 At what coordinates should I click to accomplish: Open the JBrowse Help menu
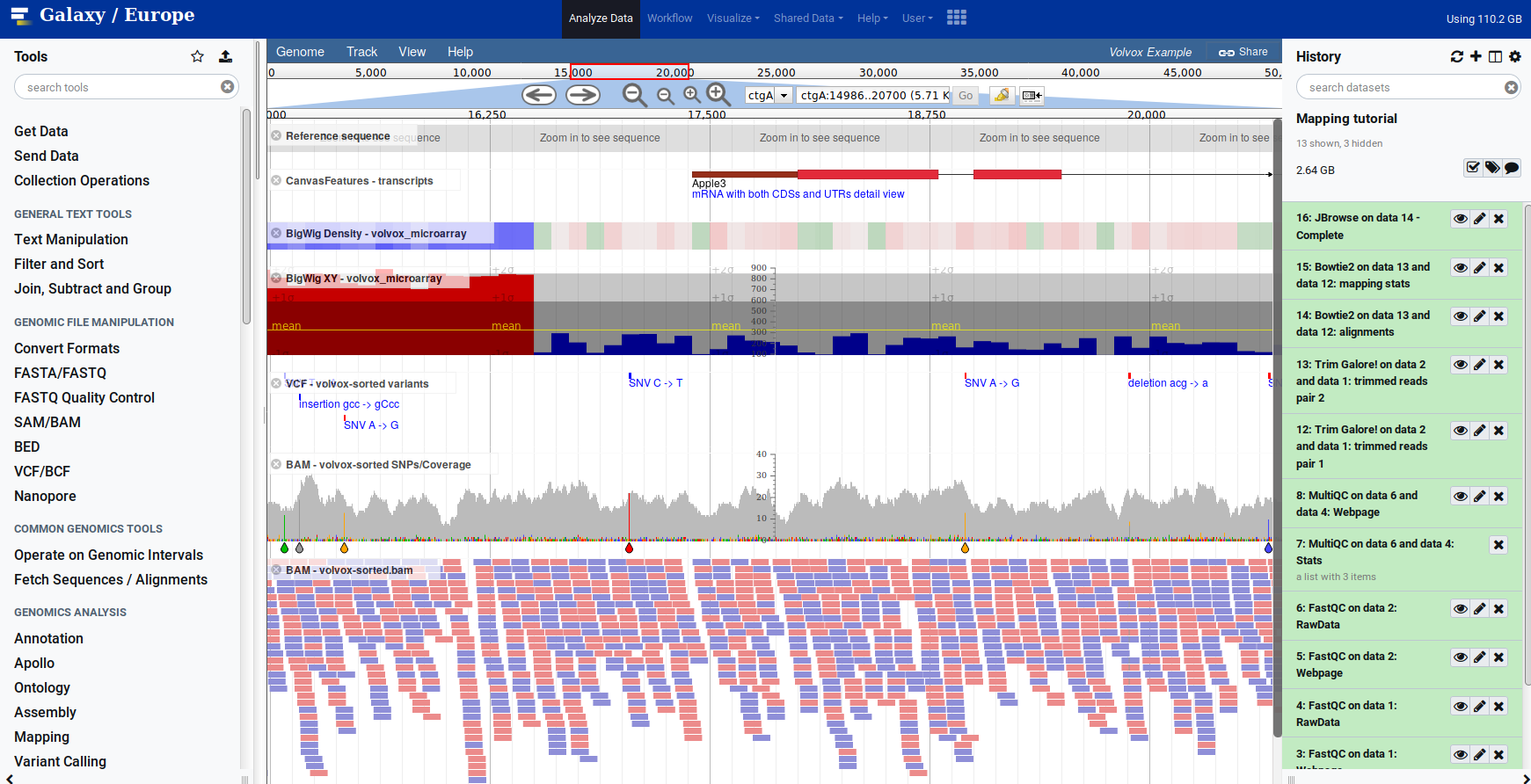click(x=460, y=52)
